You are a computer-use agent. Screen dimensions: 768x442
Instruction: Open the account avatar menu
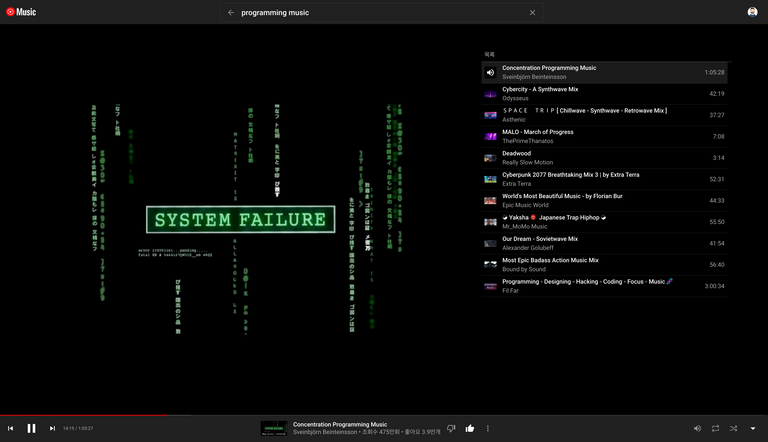[x=752, y=12]
